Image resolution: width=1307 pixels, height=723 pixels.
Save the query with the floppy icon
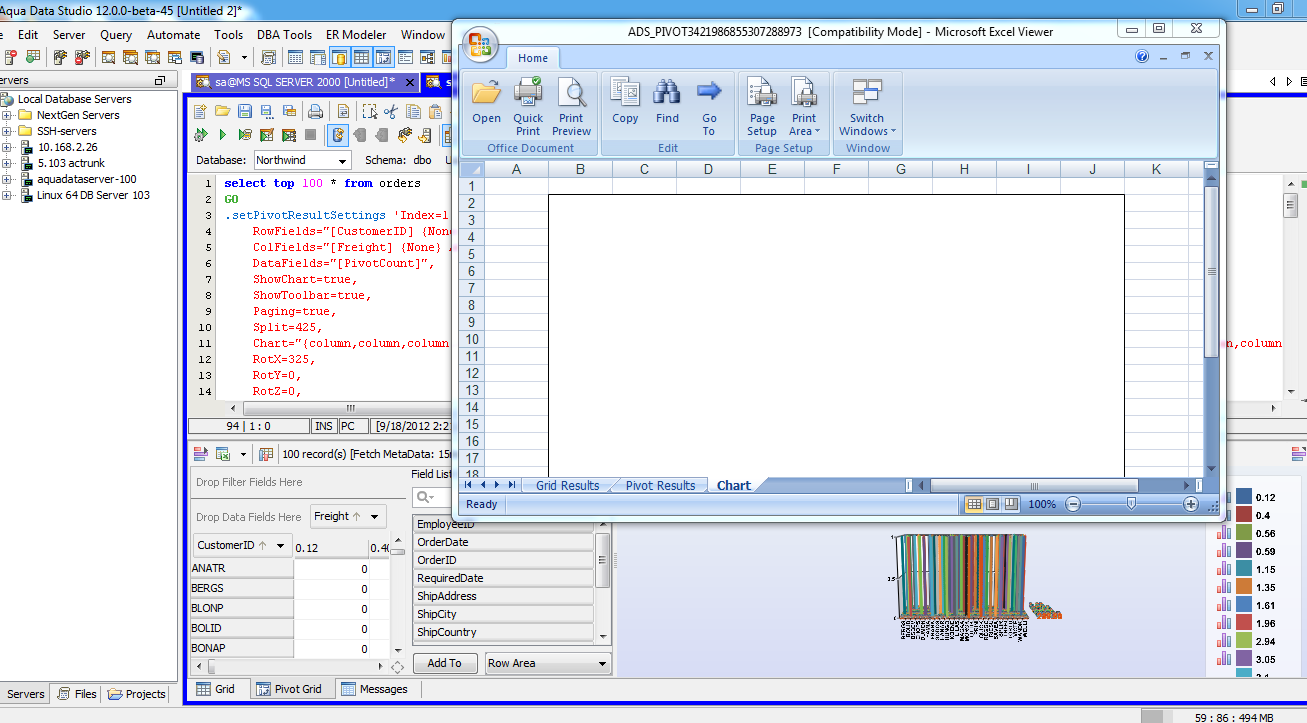(x=244, y=111)
